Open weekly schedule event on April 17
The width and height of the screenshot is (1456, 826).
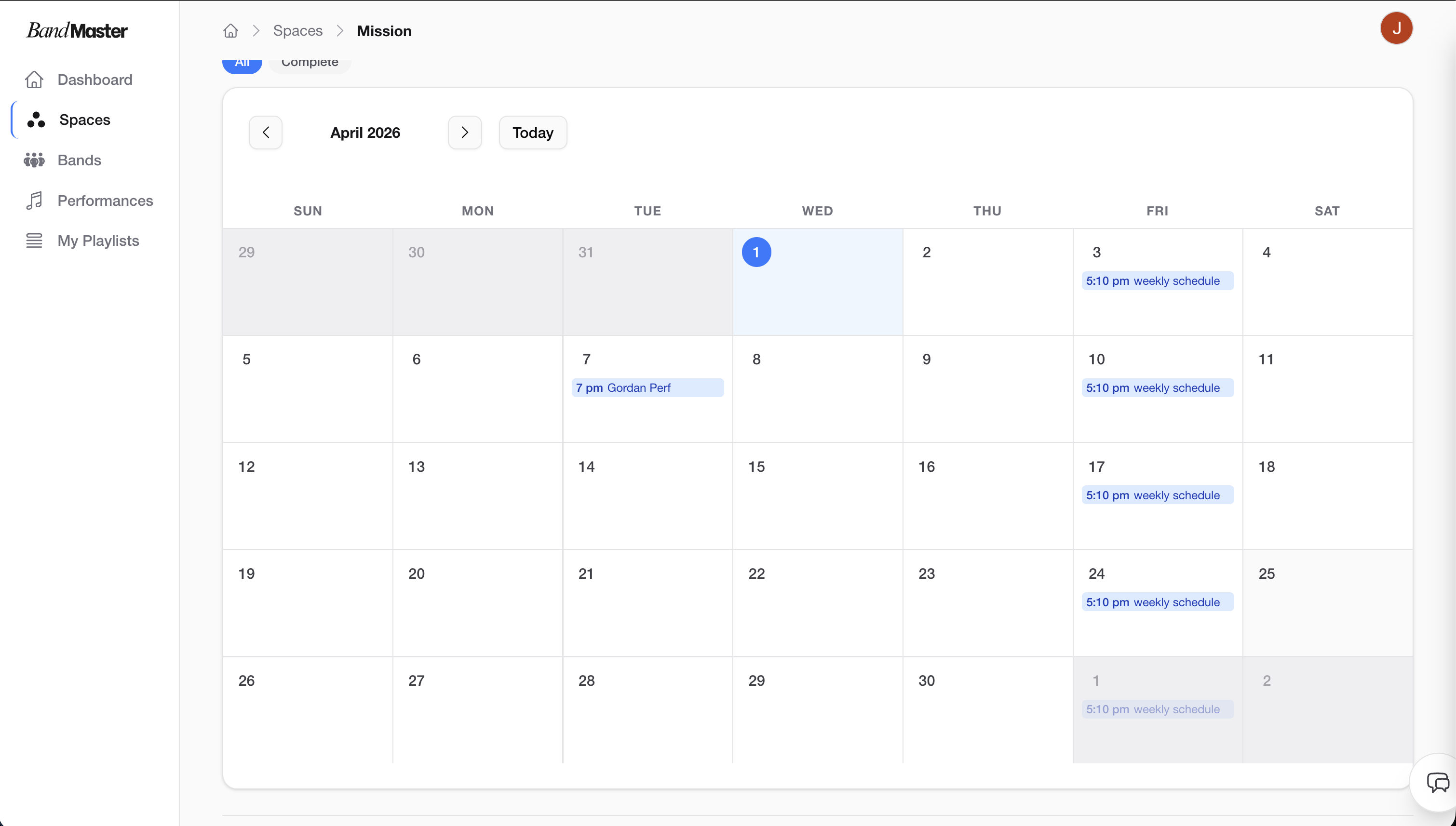click(1157, 495)
